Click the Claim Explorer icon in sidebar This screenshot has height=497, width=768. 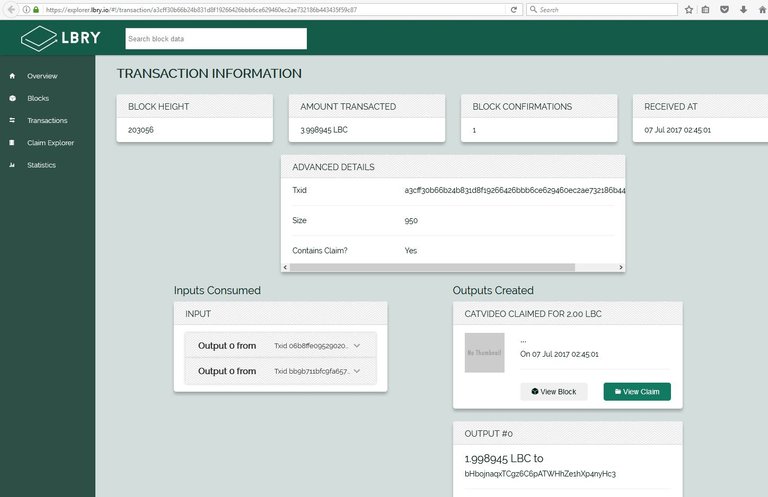(x=12, y=143)
